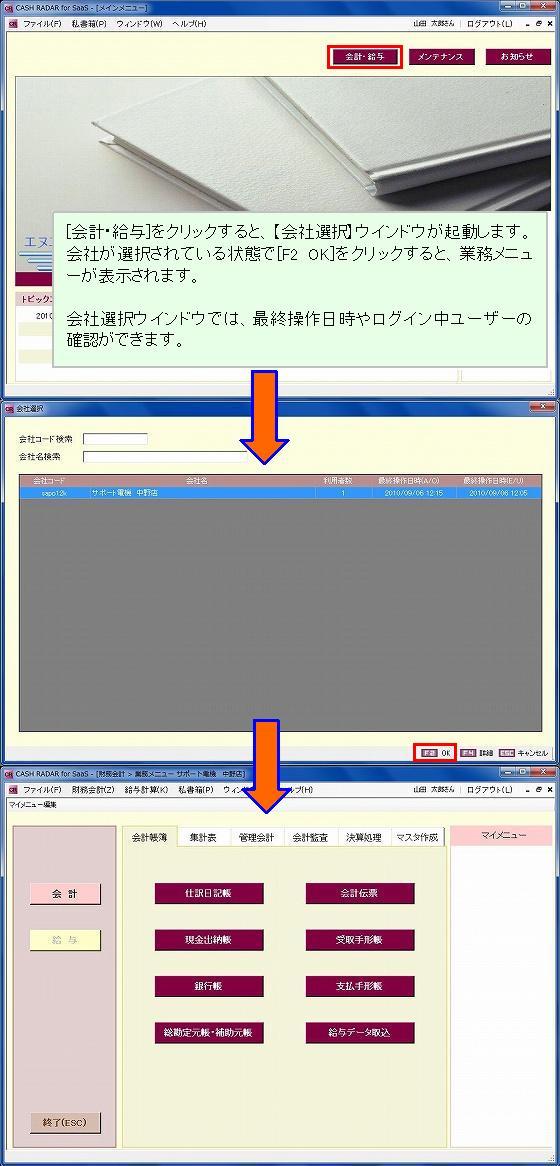Focus the 会社名検索 field
The image size is (560, 1166).
tap(164, 457)
